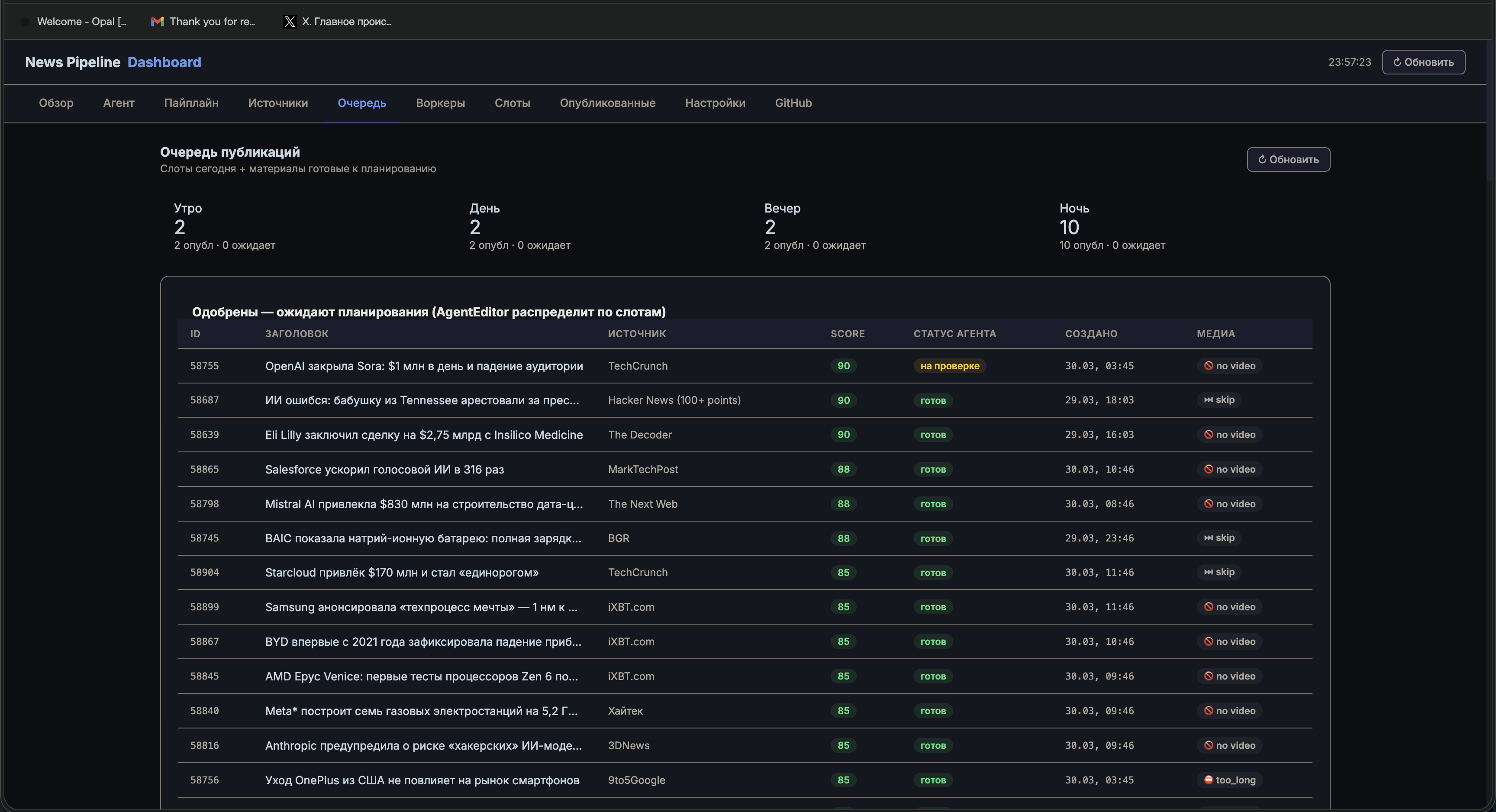Click skip media badge for Tennessee row
The height and width of the screenshot is (812, 1496).
1219,400
